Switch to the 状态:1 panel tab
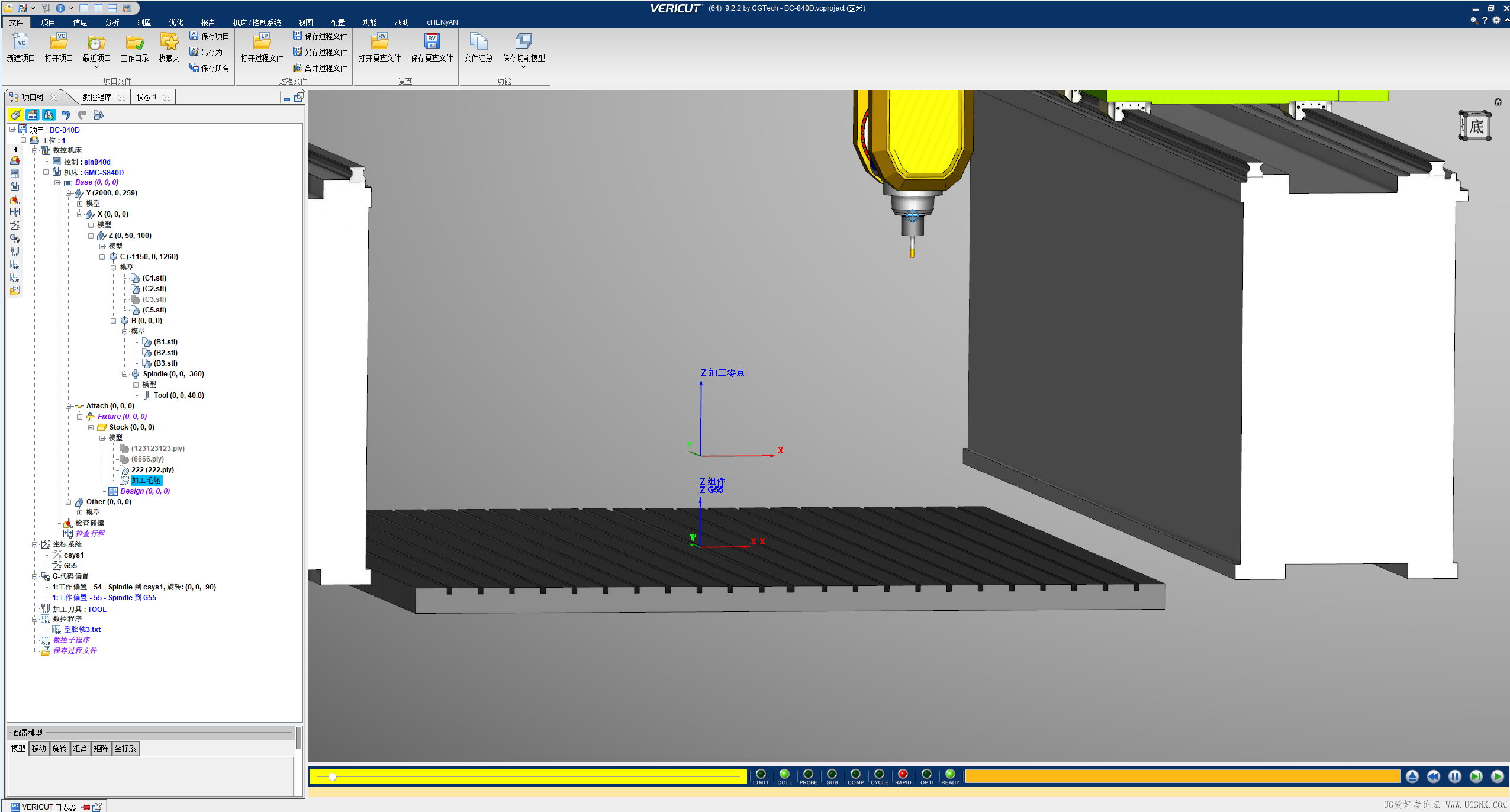1510x812 pixels. [147, 97]
